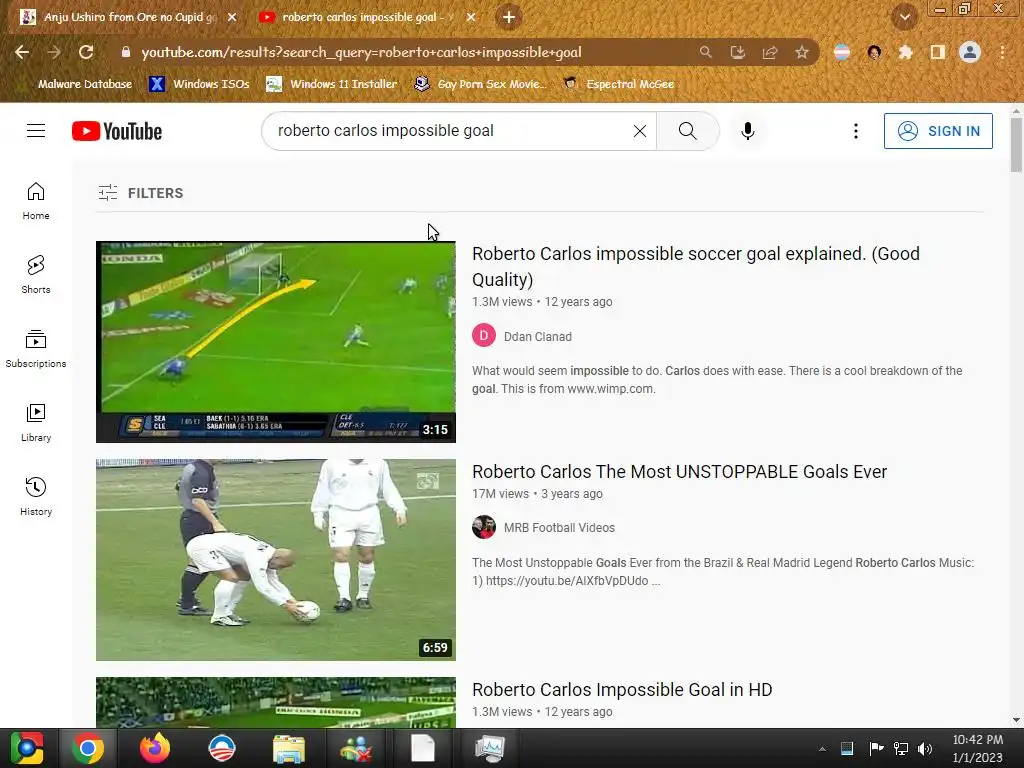Open History in the left sidebar
This screenshot has width=1024, height=768.
point(36,496)
